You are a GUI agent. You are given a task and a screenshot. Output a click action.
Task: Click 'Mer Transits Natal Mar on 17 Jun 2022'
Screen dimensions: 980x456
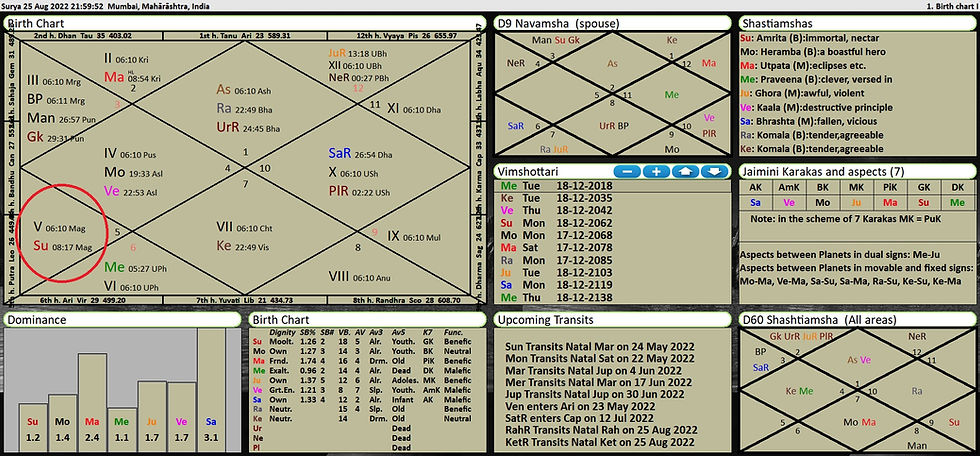(598, 382)
